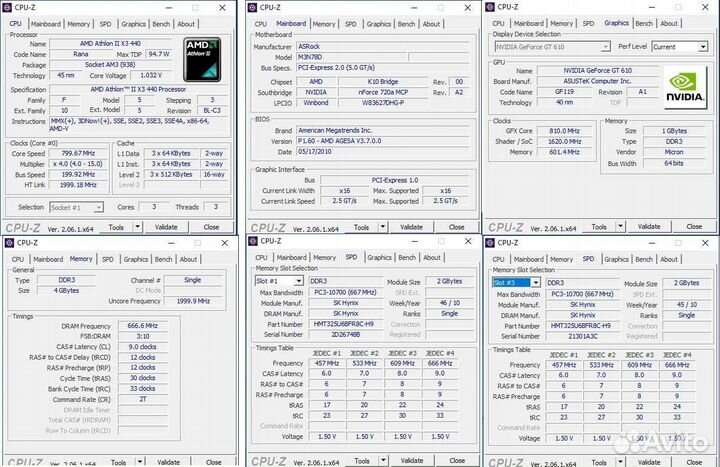The image size is (720, 467).
Task: Click the NVIDIA logo in Graphics window
Action: [x=685, y=88]
